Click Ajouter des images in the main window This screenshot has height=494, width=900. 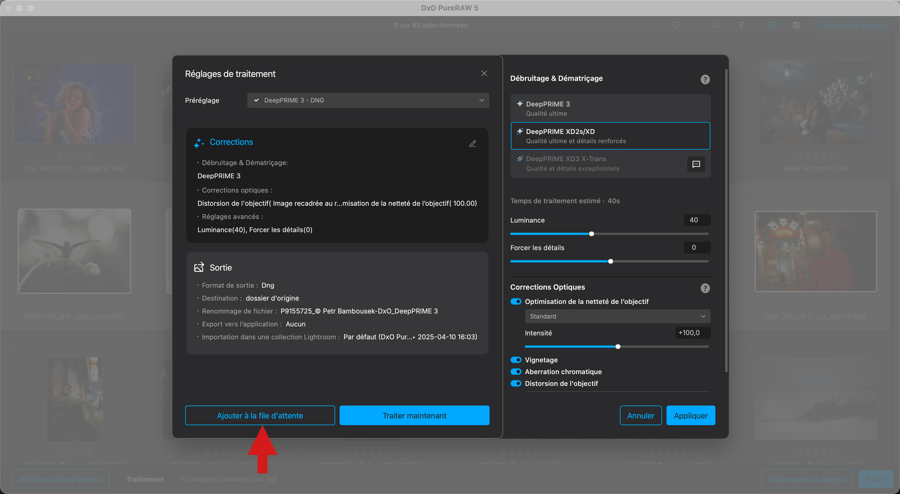852,25
